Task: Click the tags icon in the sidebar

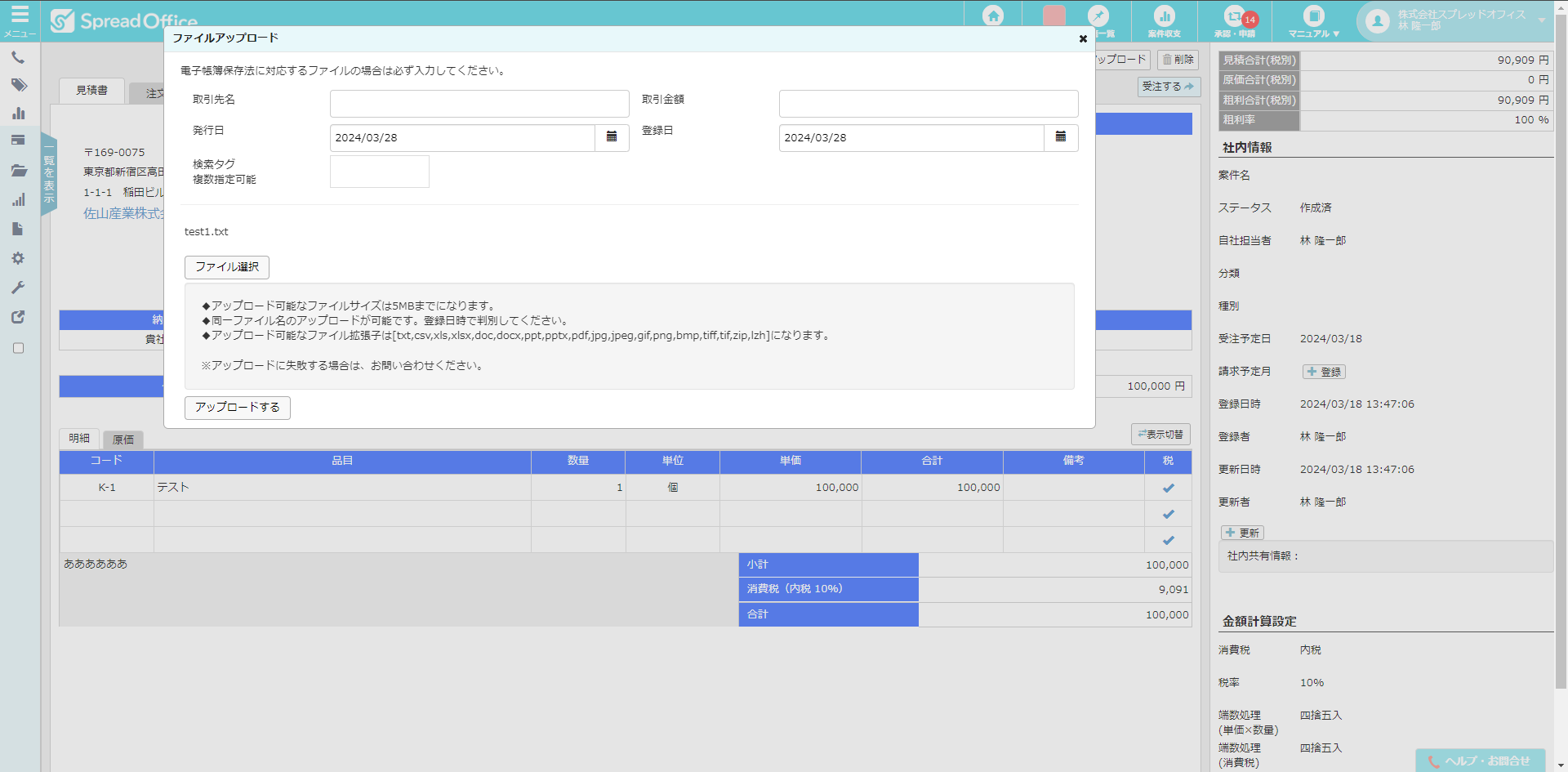Action: tap(19, 85)
